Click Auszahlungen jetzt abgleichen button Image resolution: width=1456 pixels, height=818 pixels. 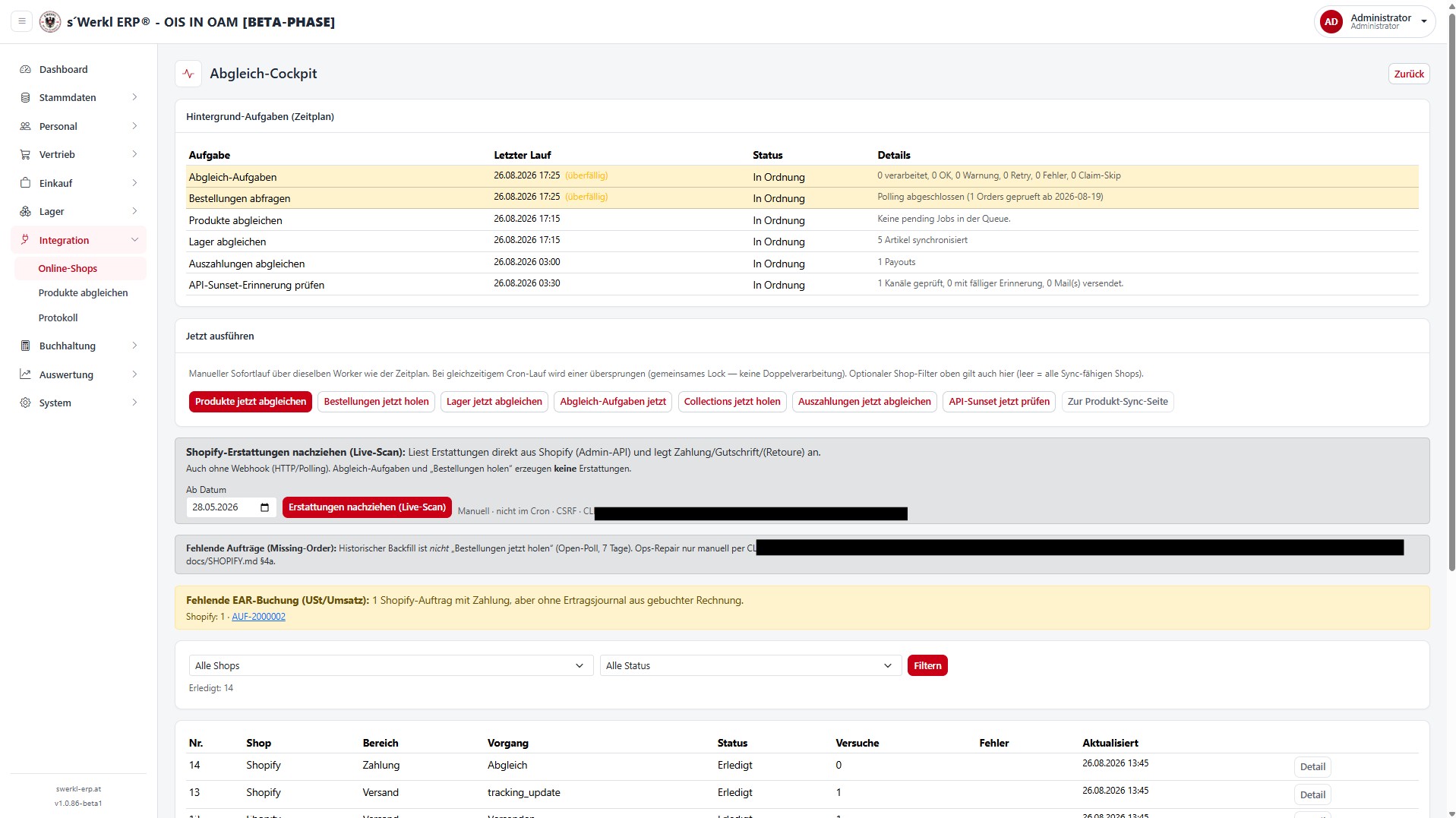coord(864,402)
